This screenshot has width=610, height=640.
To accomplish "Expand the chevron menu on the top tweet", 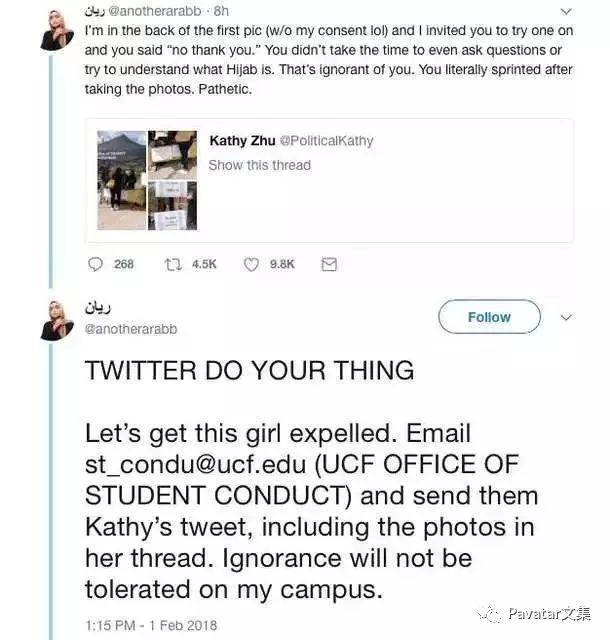I will [567, 12].
